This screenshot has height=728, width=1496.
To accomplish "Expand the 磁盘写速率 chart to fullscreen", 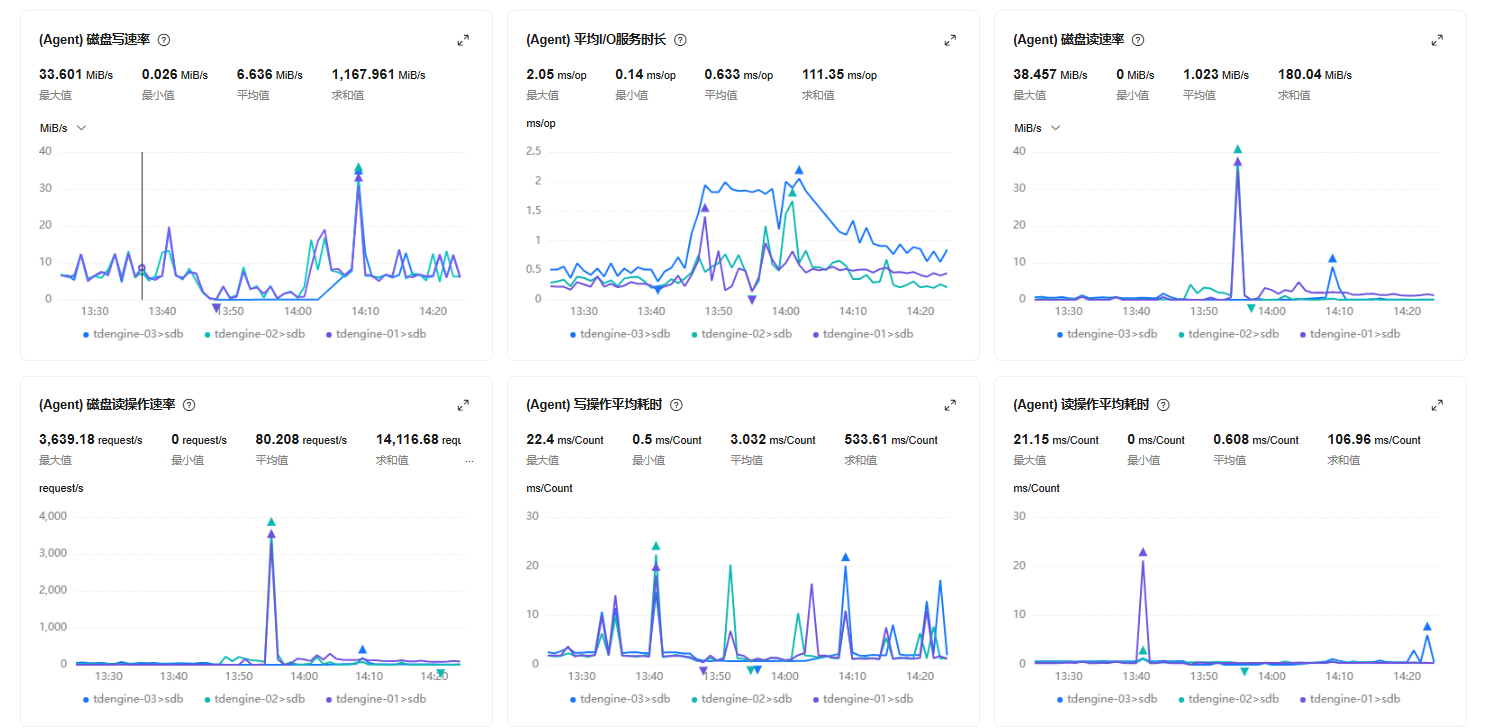I will point(463,40).
